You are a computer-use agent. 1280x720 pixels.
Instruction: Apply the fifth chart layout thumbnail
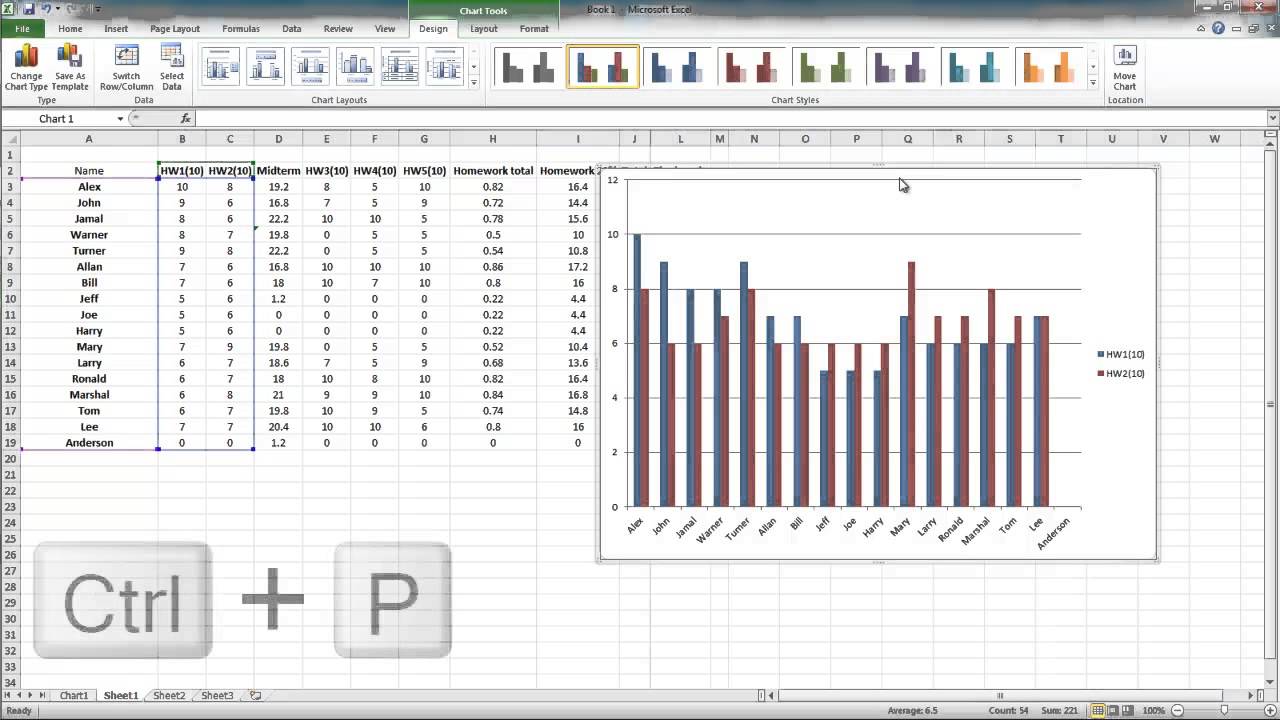[400, 67]
